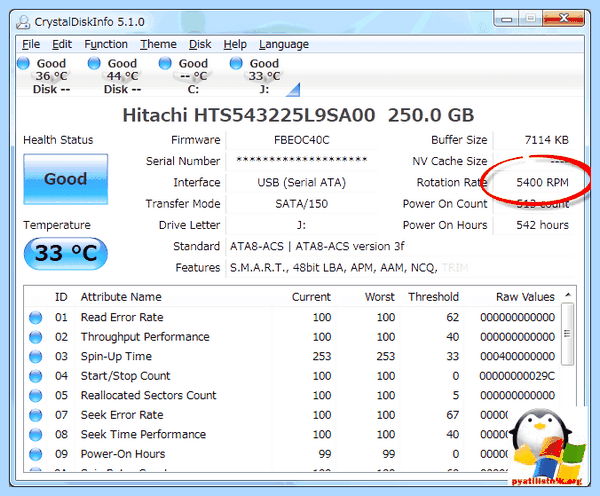Open the Help menu
Screen dimensions: 600x496
pos(235,44)
